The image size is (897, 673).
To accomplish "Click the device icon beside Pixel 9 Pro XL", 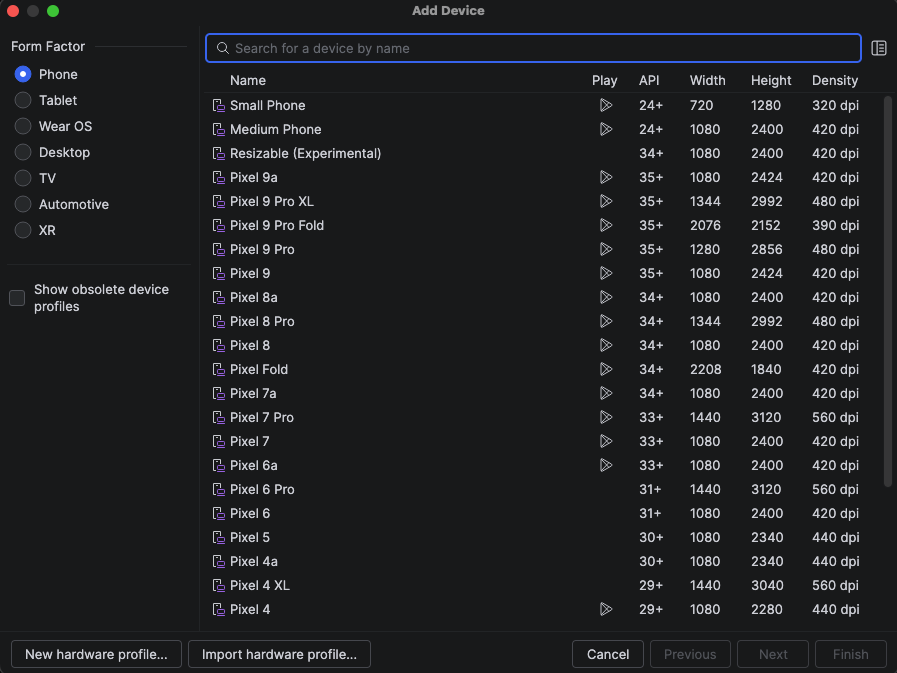I will 219,201.
